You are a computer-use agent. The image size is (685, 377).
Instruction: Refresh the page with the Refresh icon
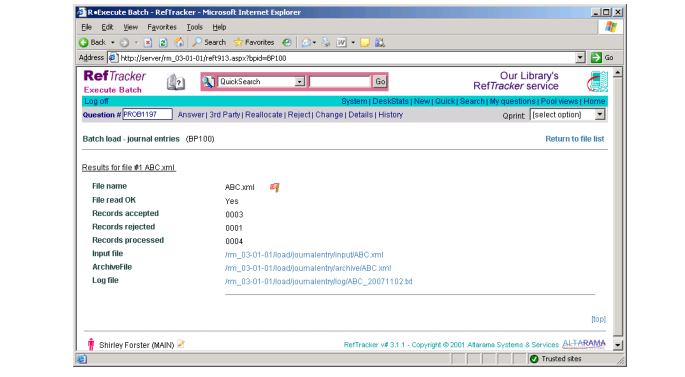[163, 42]
